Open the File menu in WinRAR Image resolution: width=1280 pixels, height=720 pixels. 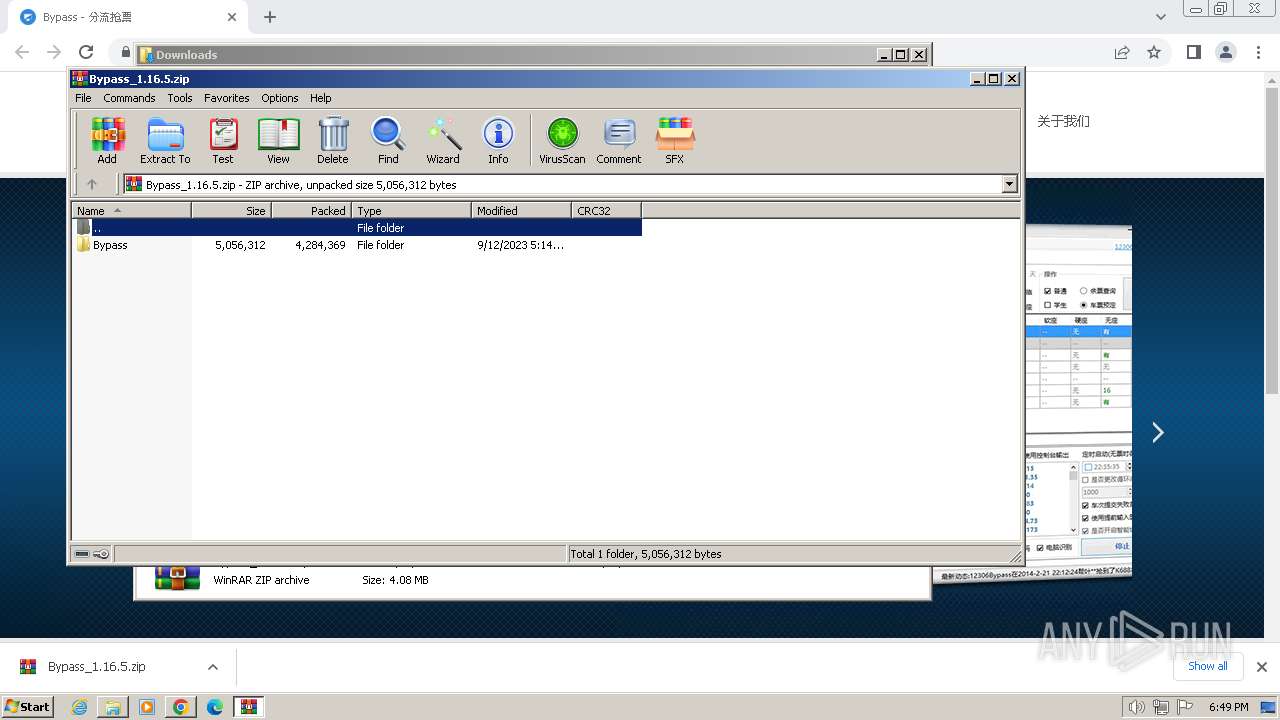(x=83, y=98)
